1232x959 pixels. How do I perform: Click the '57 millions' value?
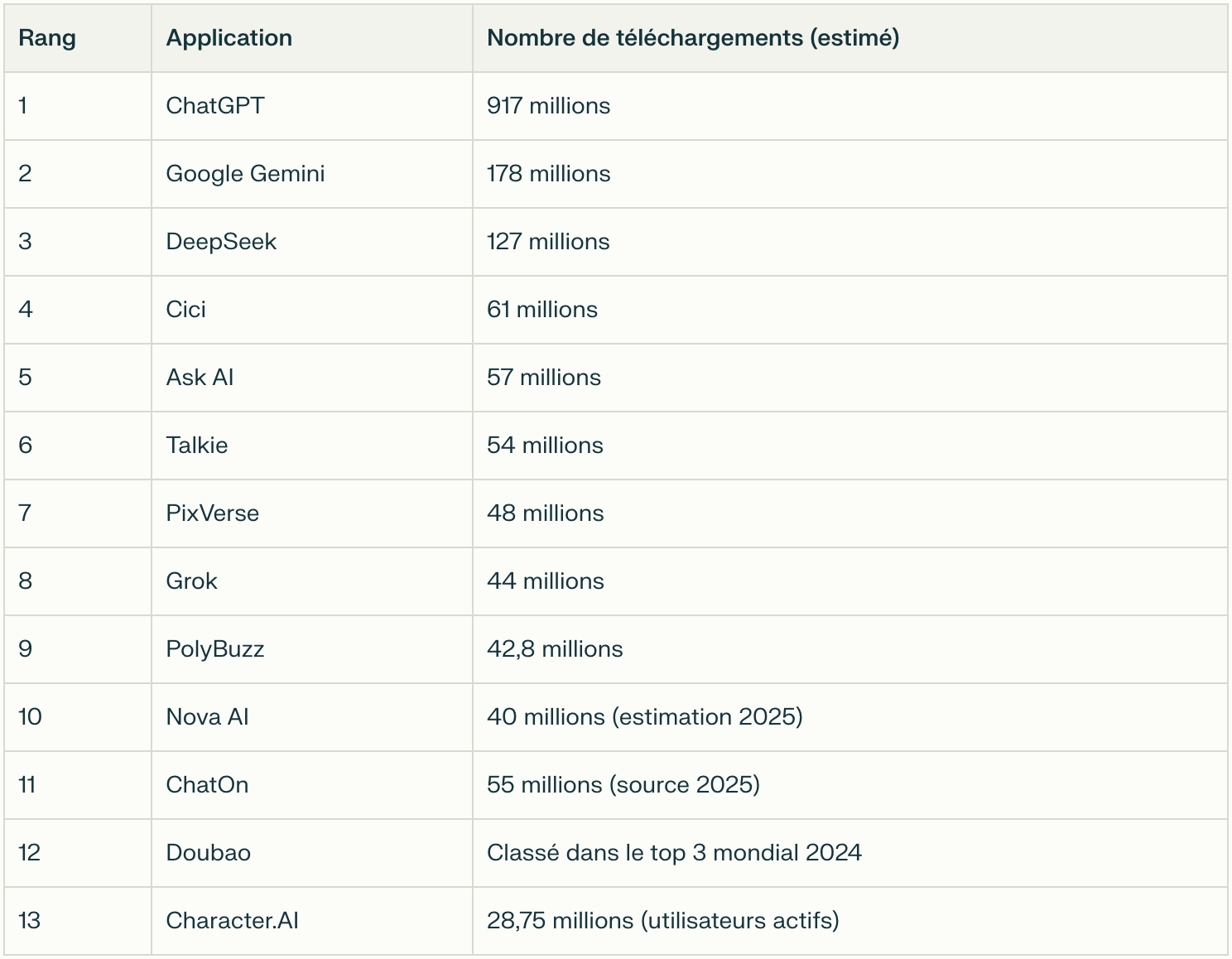[x=544, y=378]
